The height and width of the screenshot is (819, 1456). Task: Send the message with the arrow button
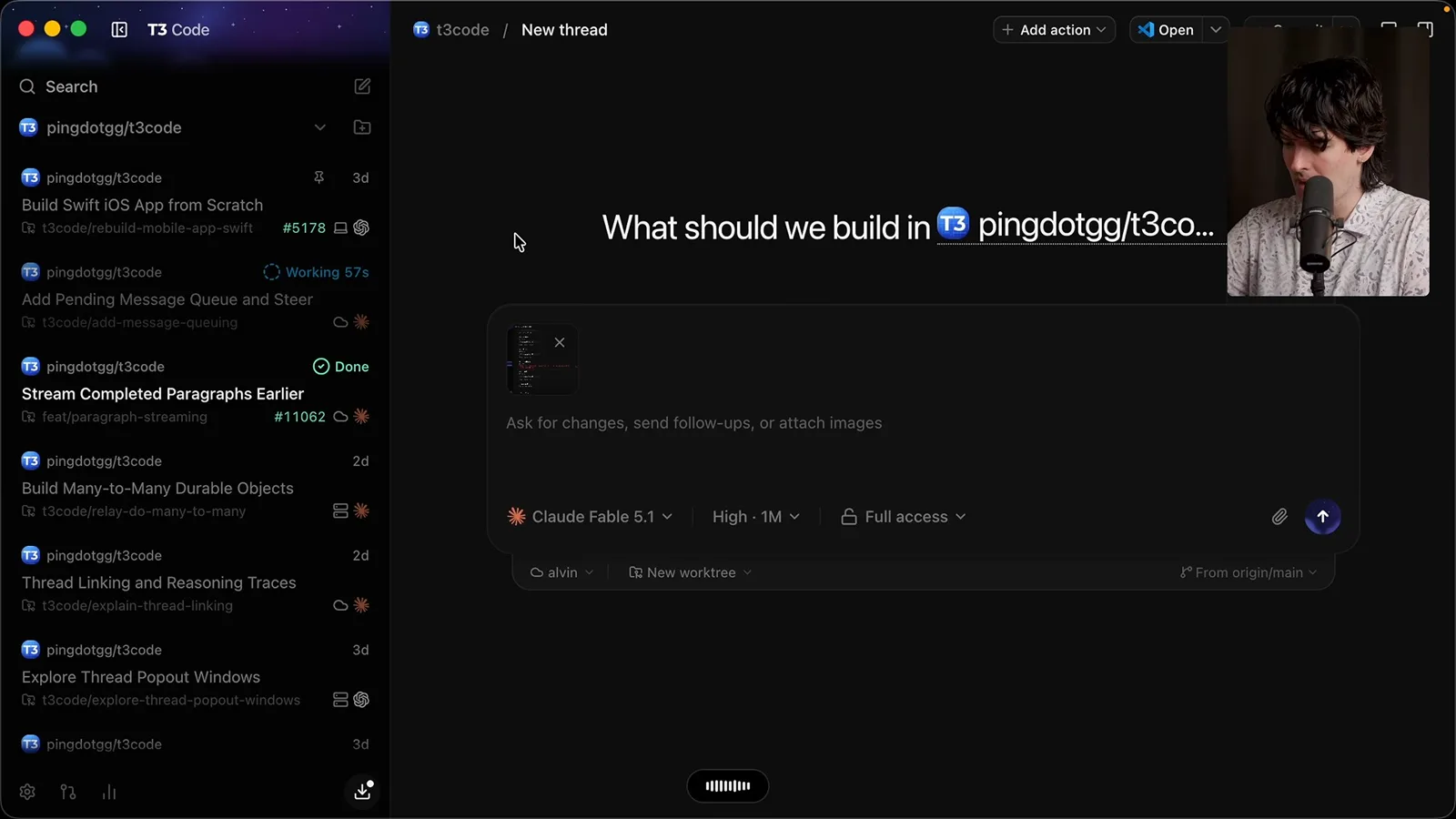(1323, 517)
